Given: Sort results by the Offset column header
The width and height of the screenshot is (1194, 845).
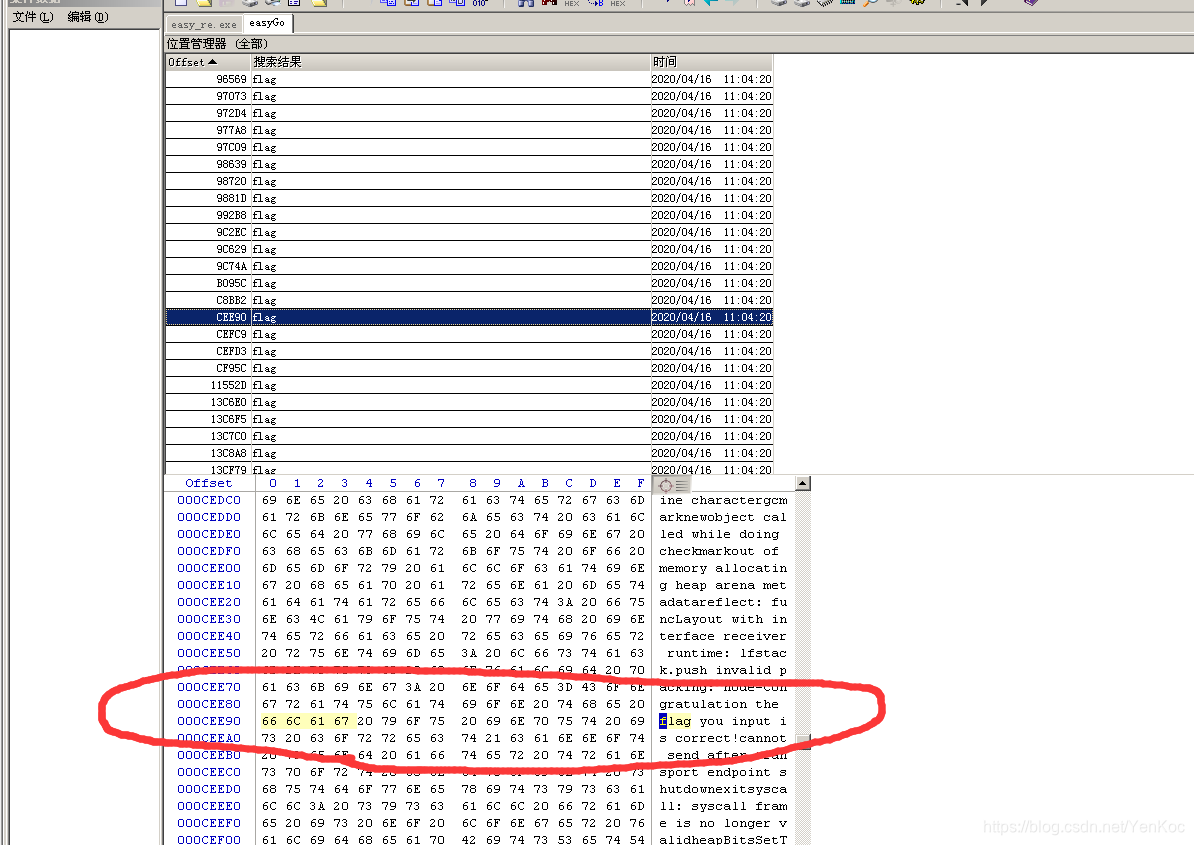Looking at the screenshot, I should click(x=208, y=62).
